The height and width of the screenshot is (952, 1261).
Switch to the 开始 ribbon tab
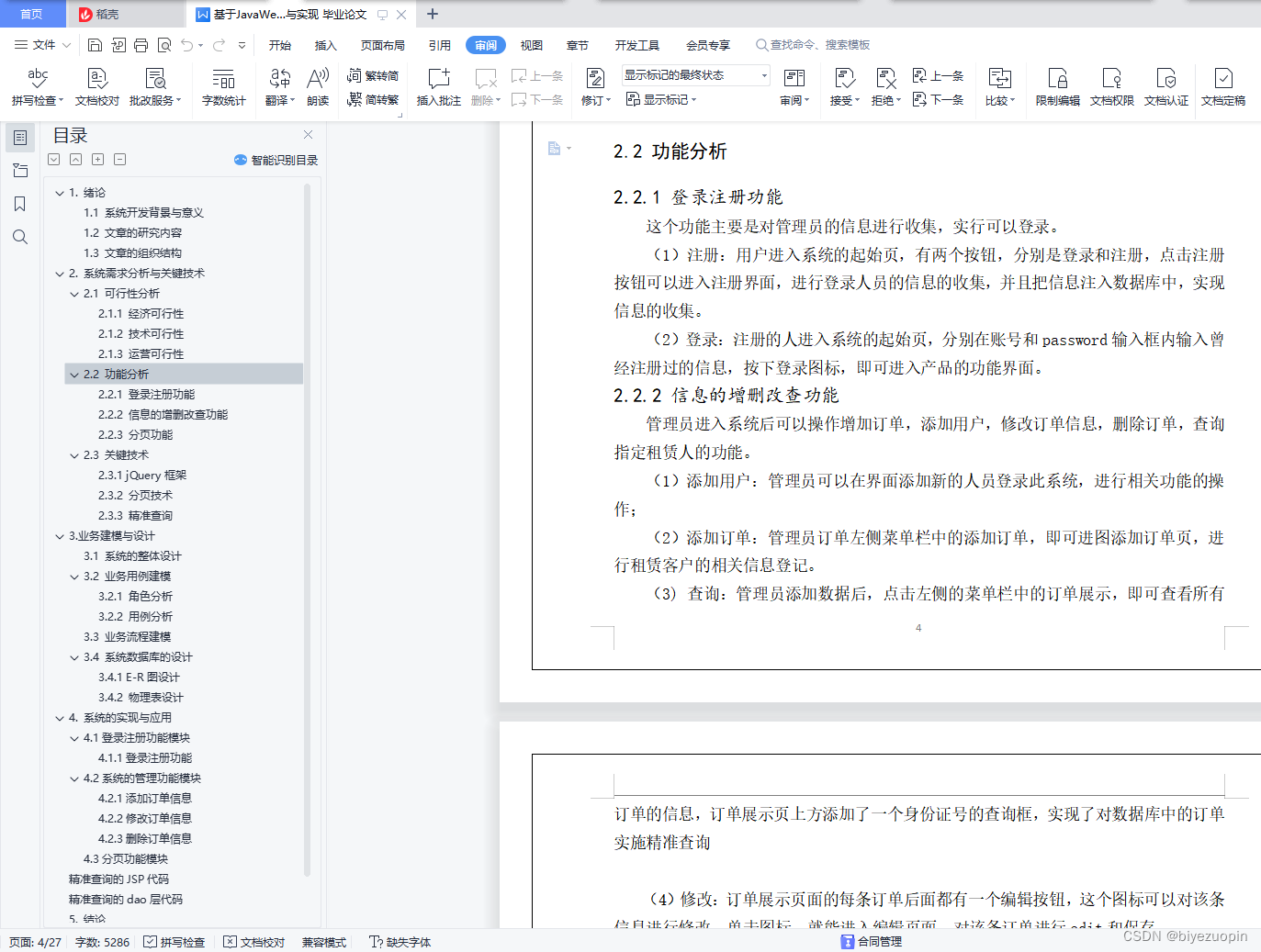(x=280, y=45)
